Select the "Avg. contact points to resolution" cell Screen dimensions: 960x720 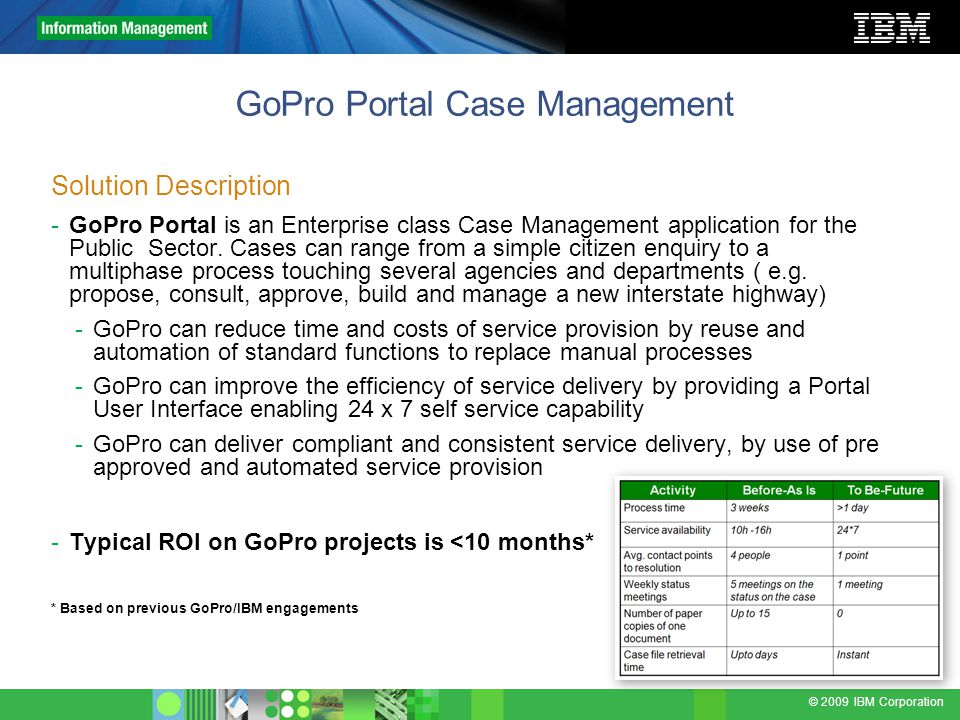[x=673, y=561]
